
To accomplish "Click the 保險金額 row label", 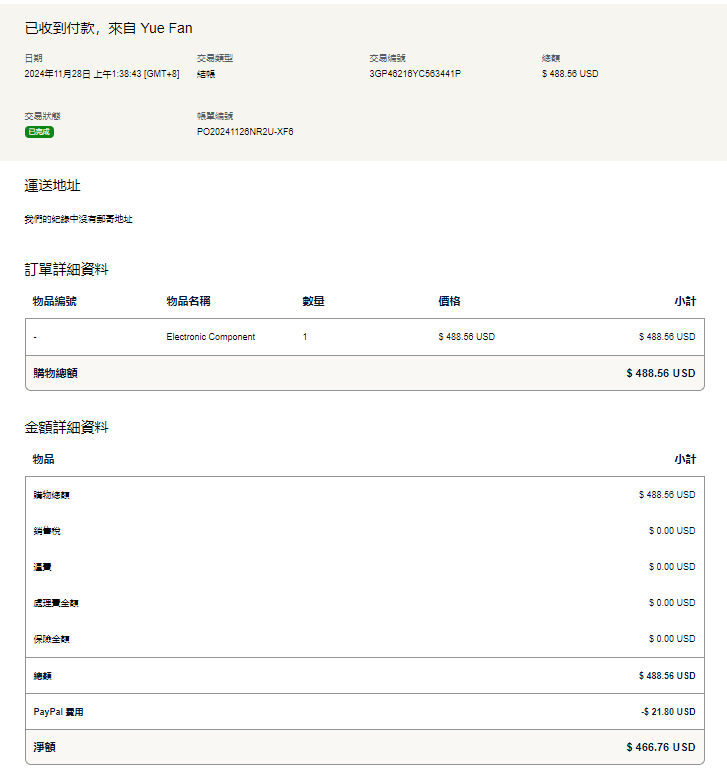I will [x=51, y=639].
